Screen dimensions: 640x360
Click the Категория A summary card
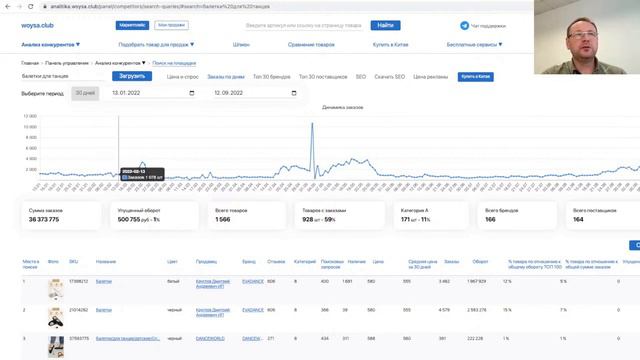430,215
